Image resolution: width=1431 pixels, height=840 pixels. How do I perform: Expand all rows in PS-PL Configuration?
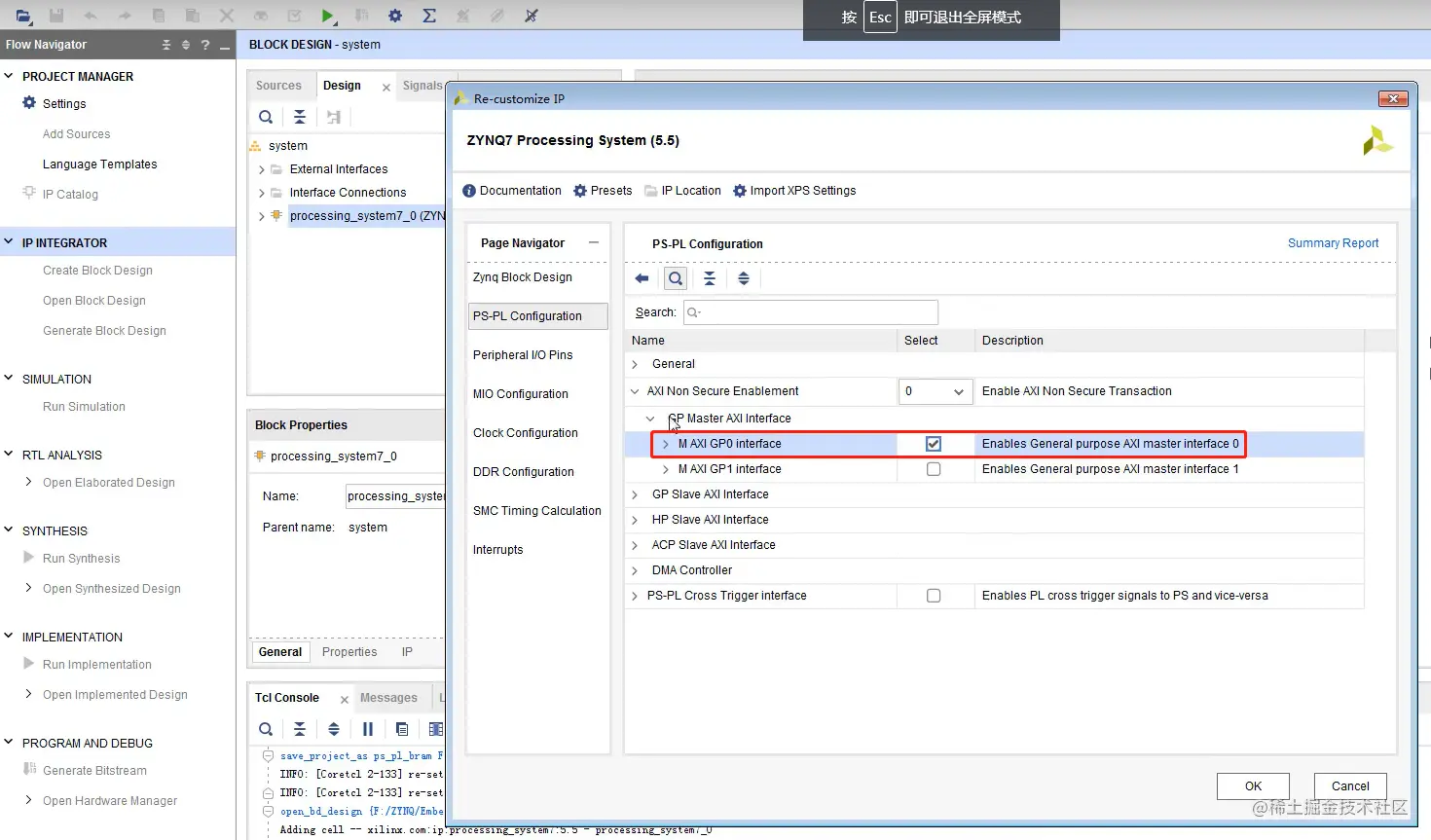click(x=744, y=278)
